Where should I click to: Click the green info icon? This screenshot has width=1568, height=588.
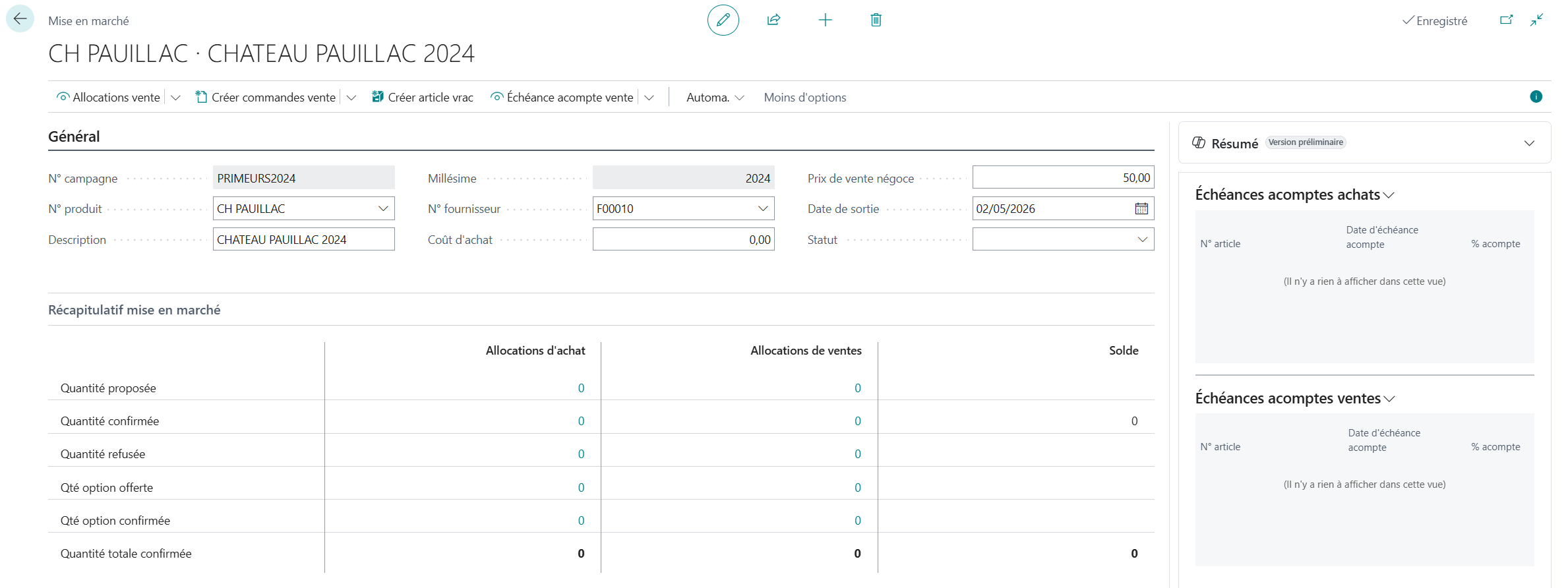[x=1536, y=97]
